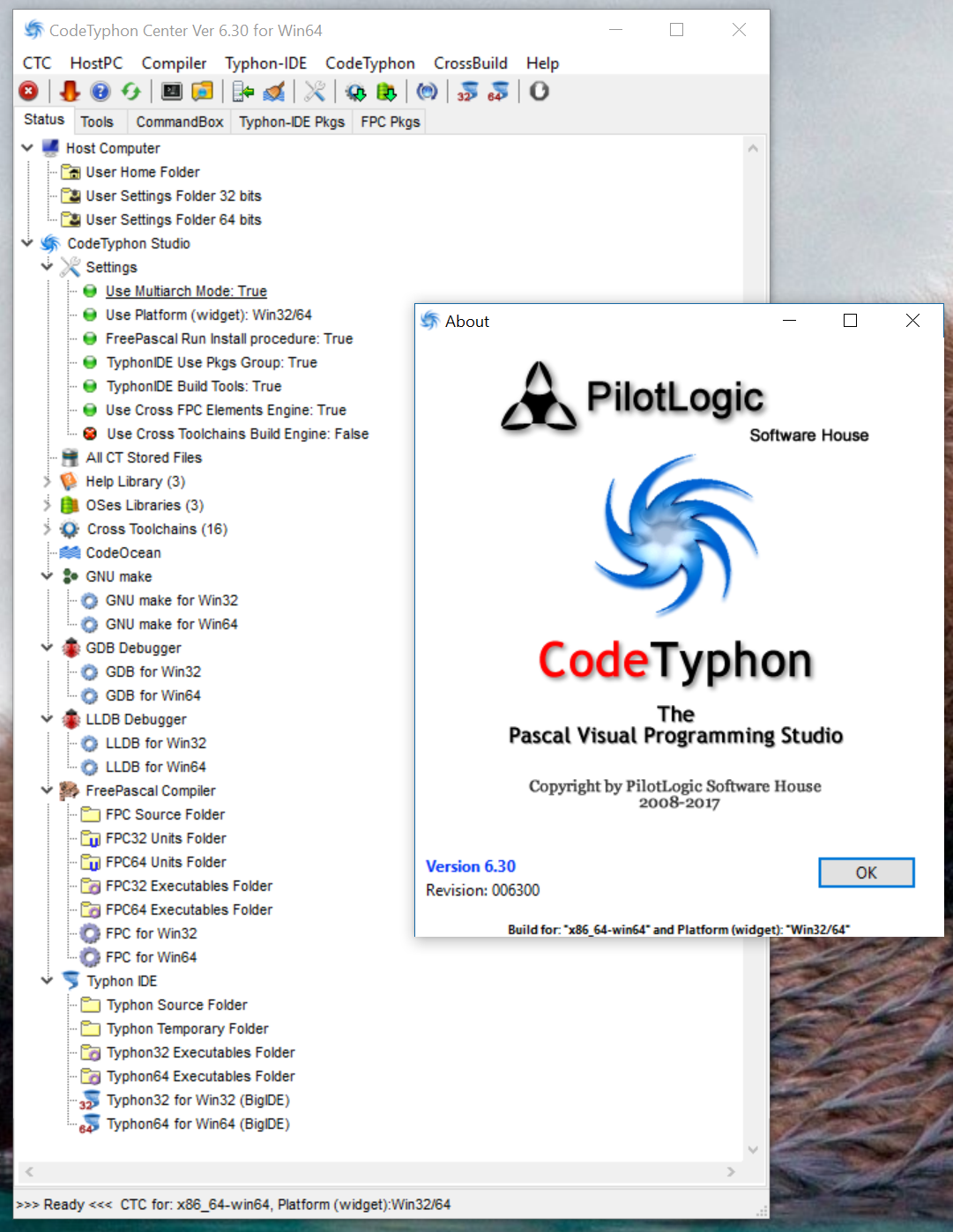Click OK in the About dialog
Screen dimensions: 953x1232
pos(867,872)
